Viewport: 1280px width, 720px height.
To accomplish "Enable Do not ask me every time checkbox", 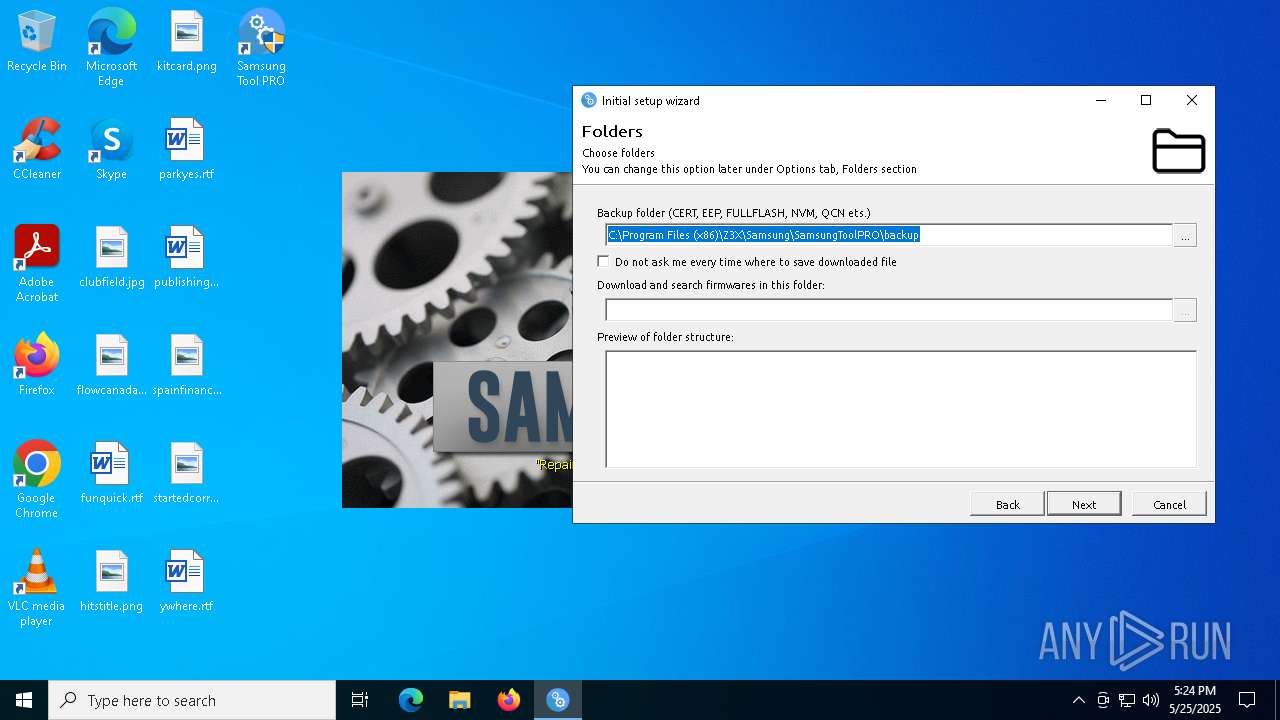I will click(x=603, y=261).
